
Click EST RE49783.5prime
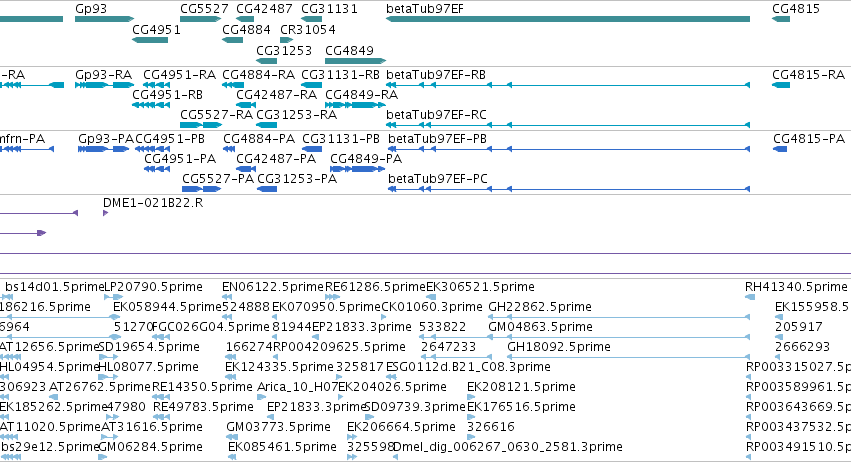coord(161,417)
